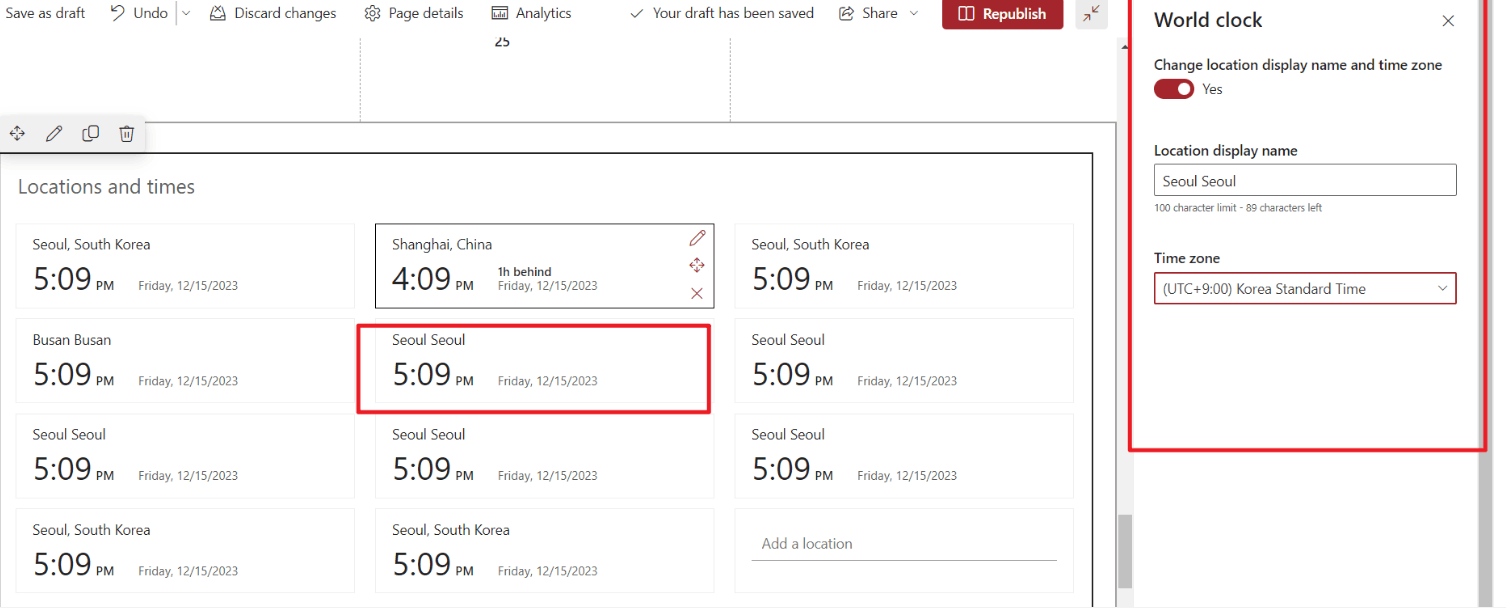Open the Analytics view
Viewport: 1506px width, 608px height.
(532, 13)
